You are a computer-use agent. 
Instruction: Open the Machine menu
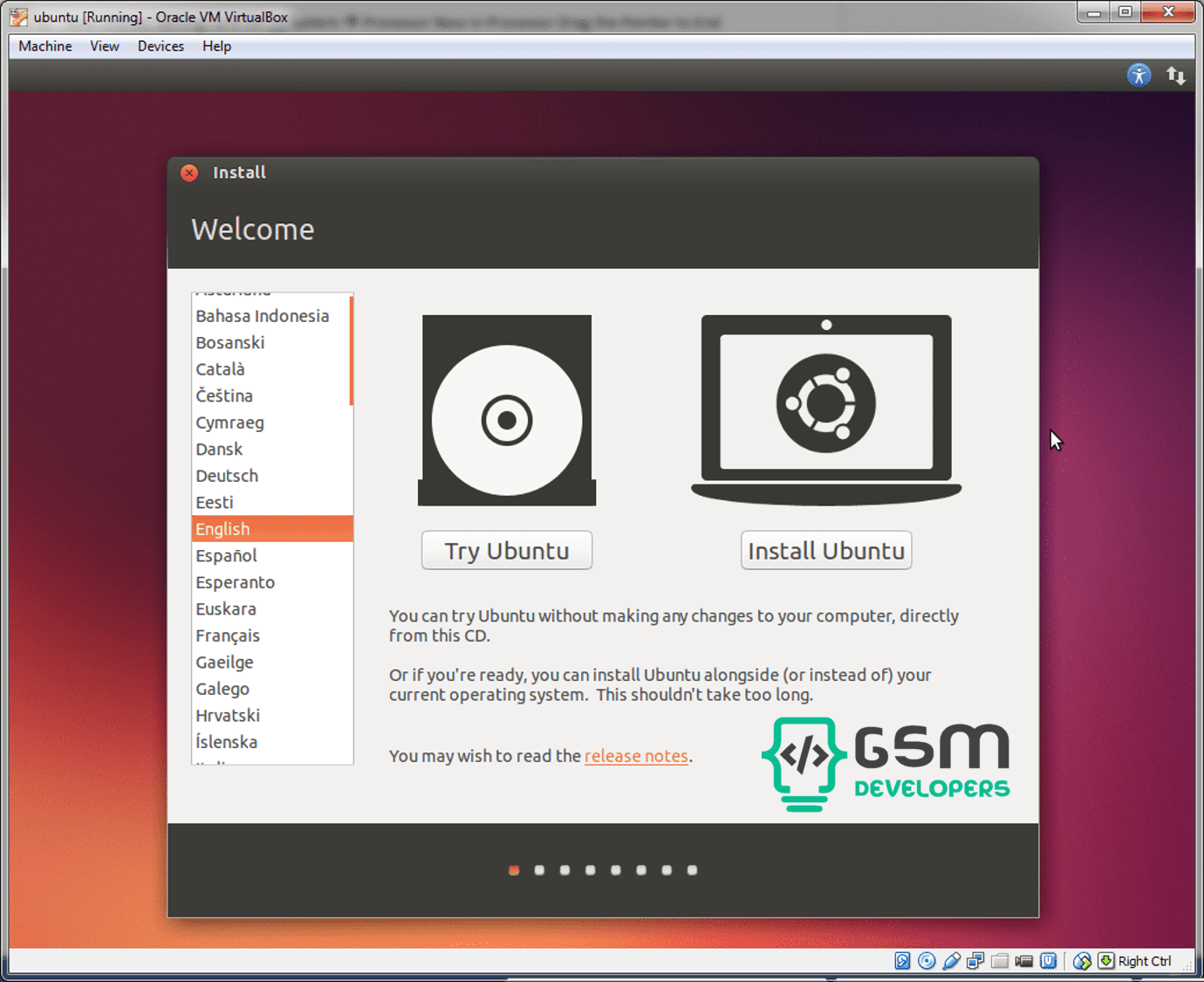click(x=45, y=46)
